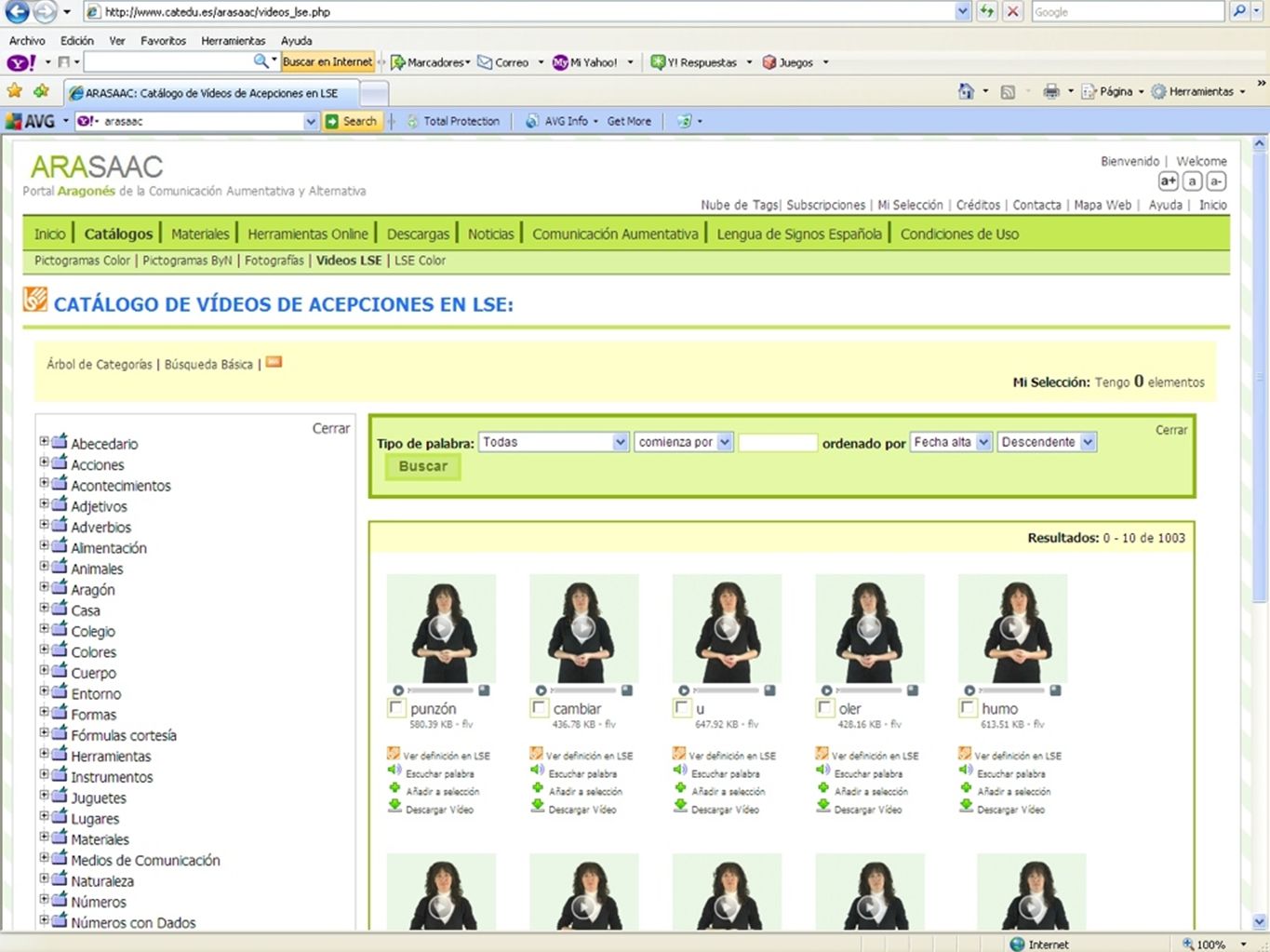Open the Herramientas menu in menu bar
This screenshot has width=1270, height=952.
click(234, 41)
